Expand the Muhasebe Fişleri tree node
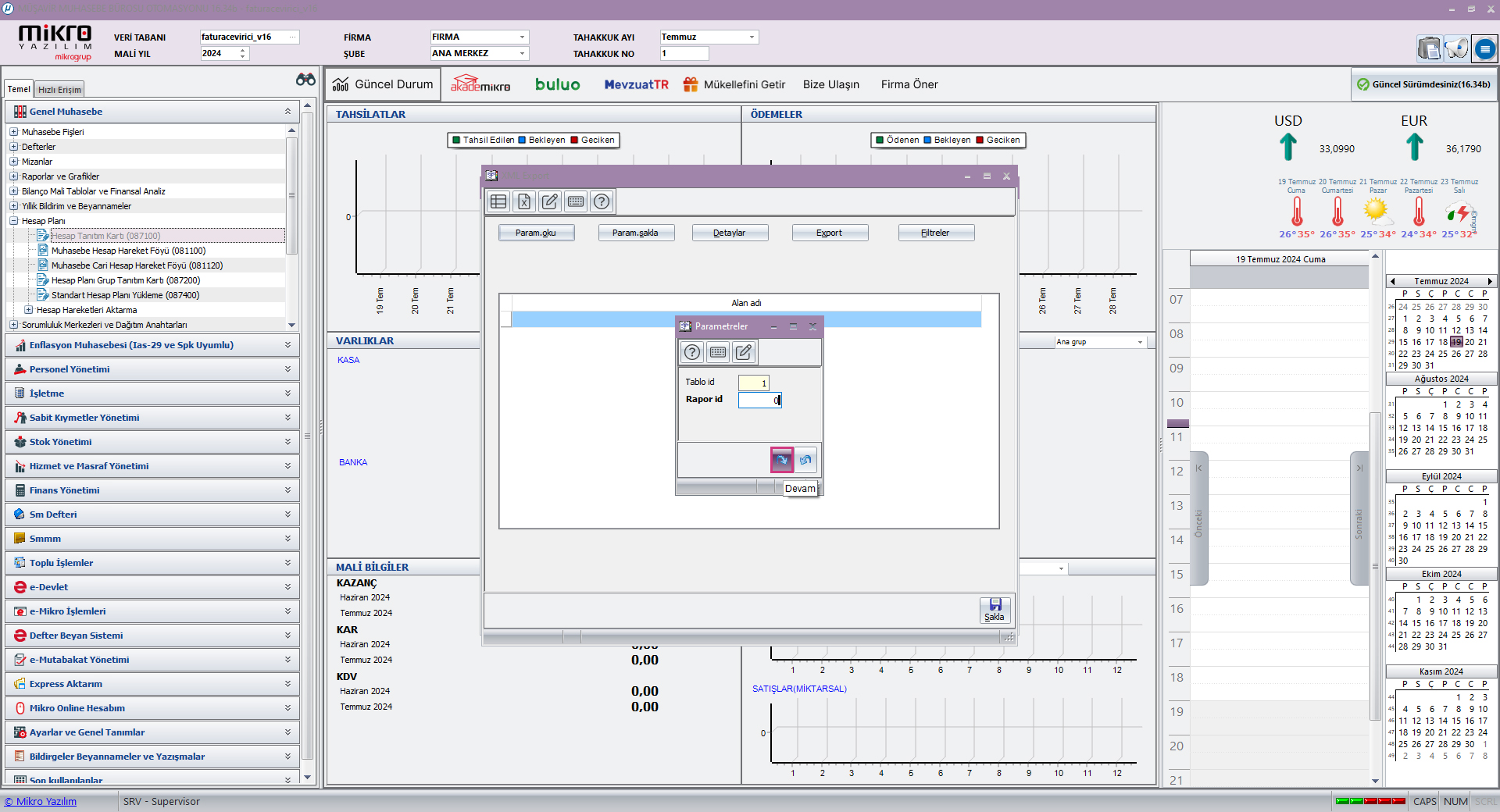The image size is (1500, 812). [x=13, y=132]
